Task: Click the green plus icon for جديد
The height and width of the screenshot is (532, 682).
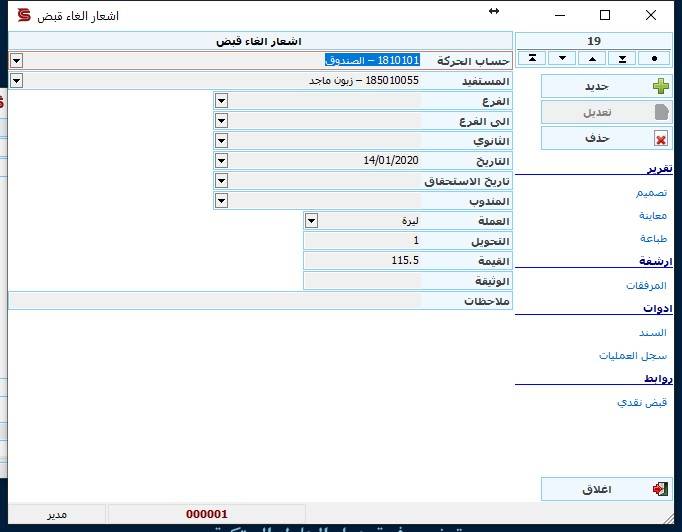Action: [x=661, y=86]
